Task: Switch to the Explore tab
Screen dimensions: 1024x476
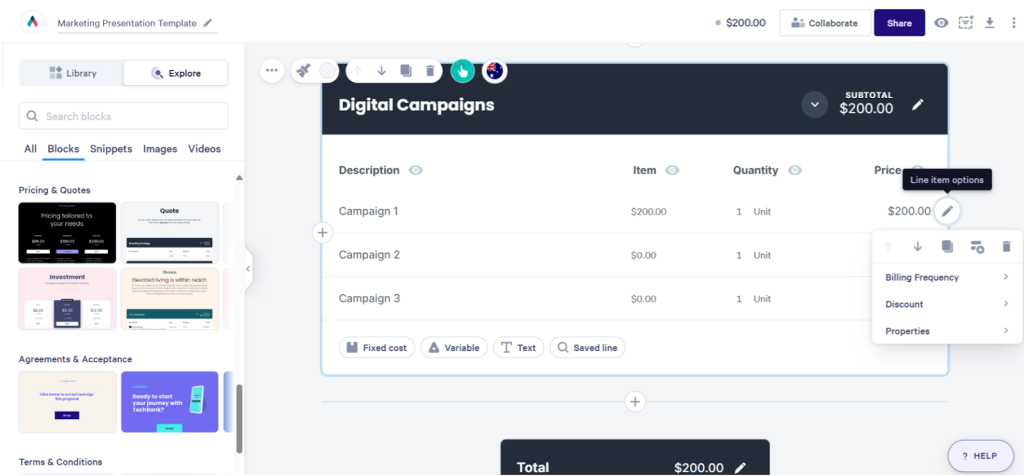Action: pyautogui.click(x=176, y=73)
